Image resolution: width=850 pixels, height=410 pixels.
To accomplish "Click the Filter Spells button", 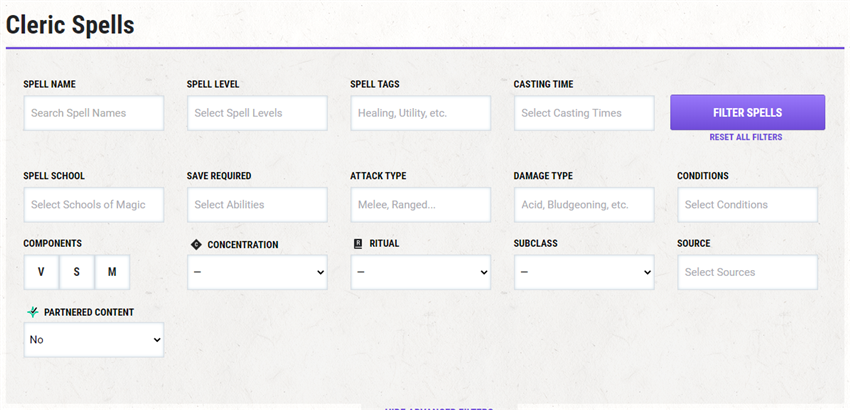I will [748, 113].
